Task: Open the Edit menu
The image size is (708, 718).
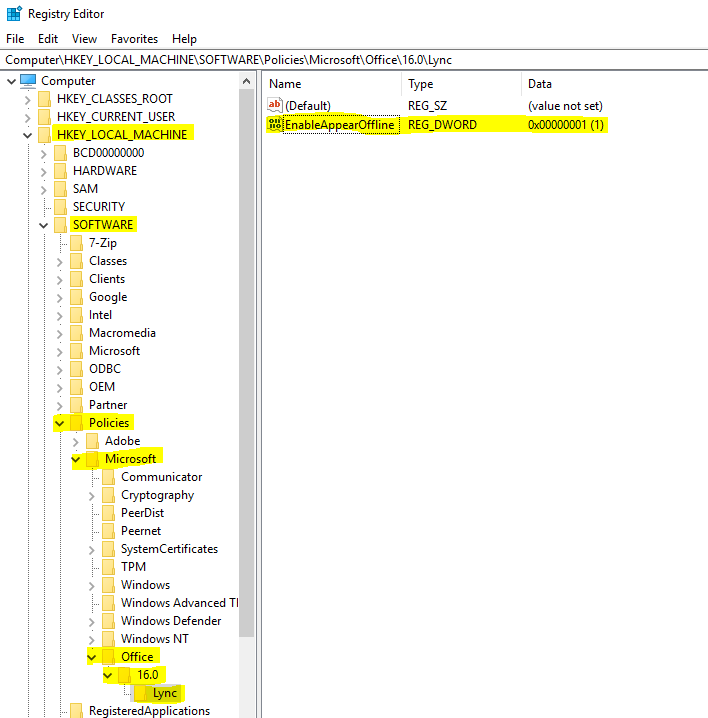Action: tap(48, 39)
